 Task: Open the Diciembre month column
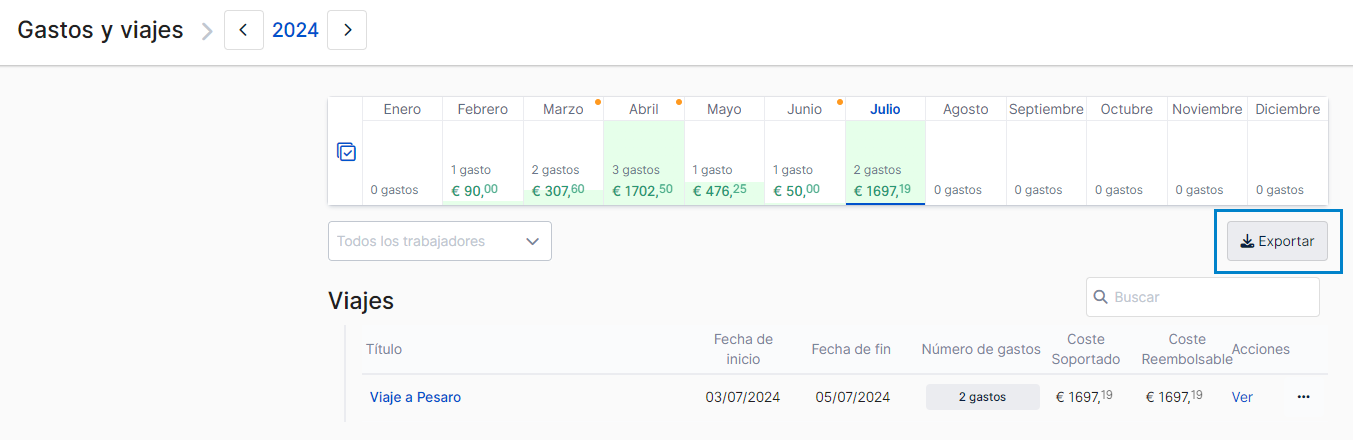[x=1287, y=110]
